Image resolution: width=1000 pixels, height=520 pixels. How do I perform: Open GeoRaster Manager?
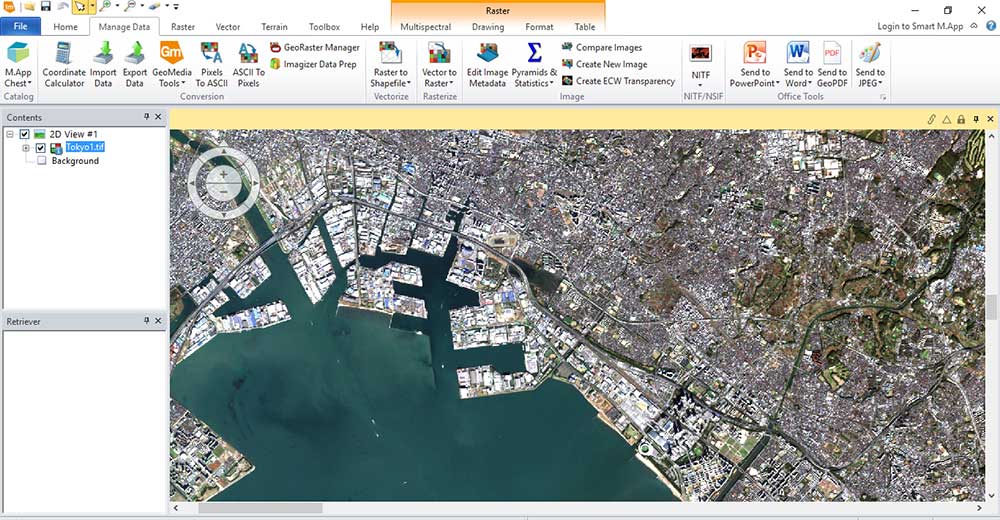coord(315,47)
